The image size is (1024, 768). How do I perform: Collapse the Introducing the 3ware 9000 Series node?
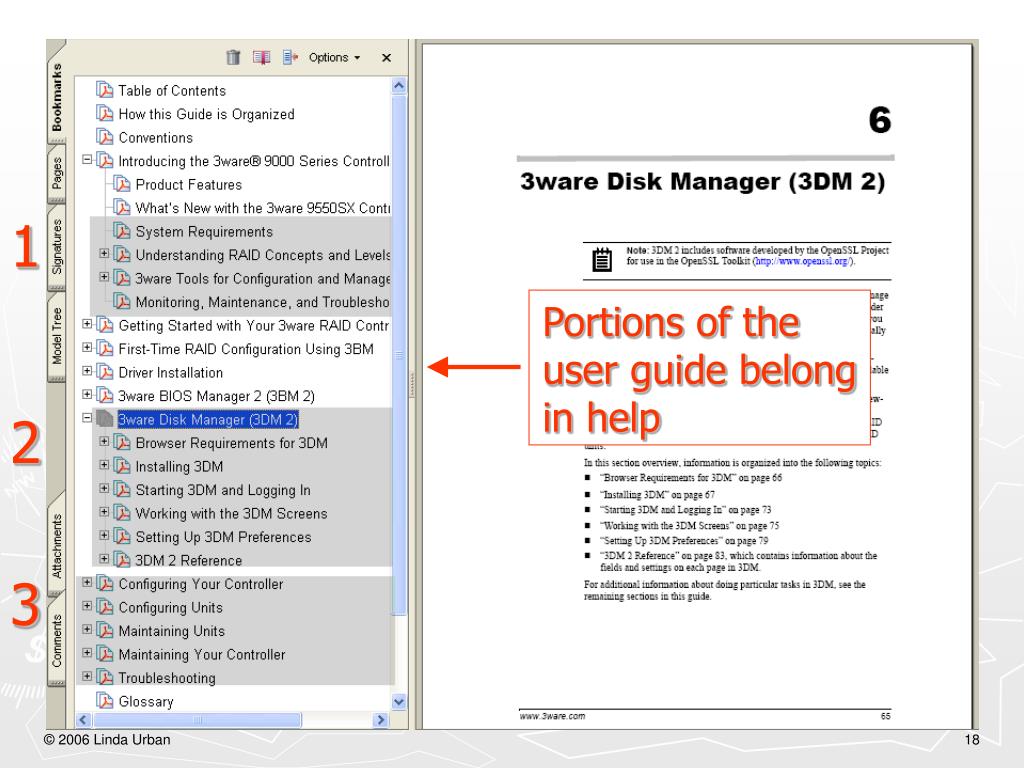87,159
